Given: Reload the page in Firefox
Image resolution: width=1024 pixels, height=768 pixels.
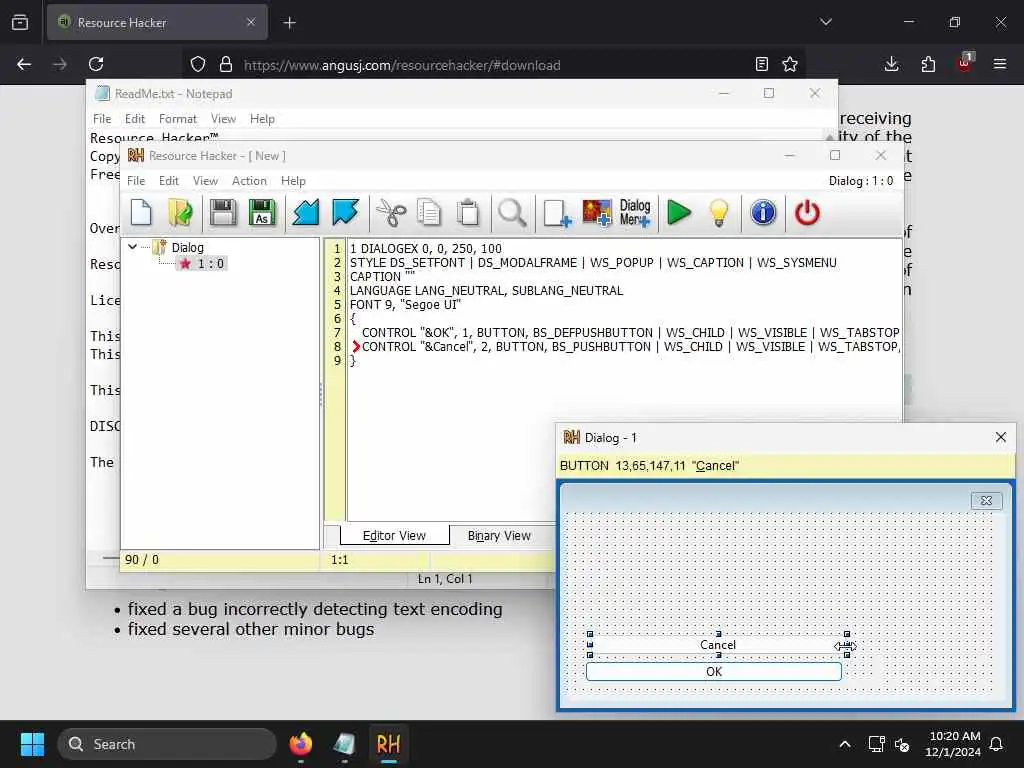Looking at the screenshot, I should click(96, 64).
